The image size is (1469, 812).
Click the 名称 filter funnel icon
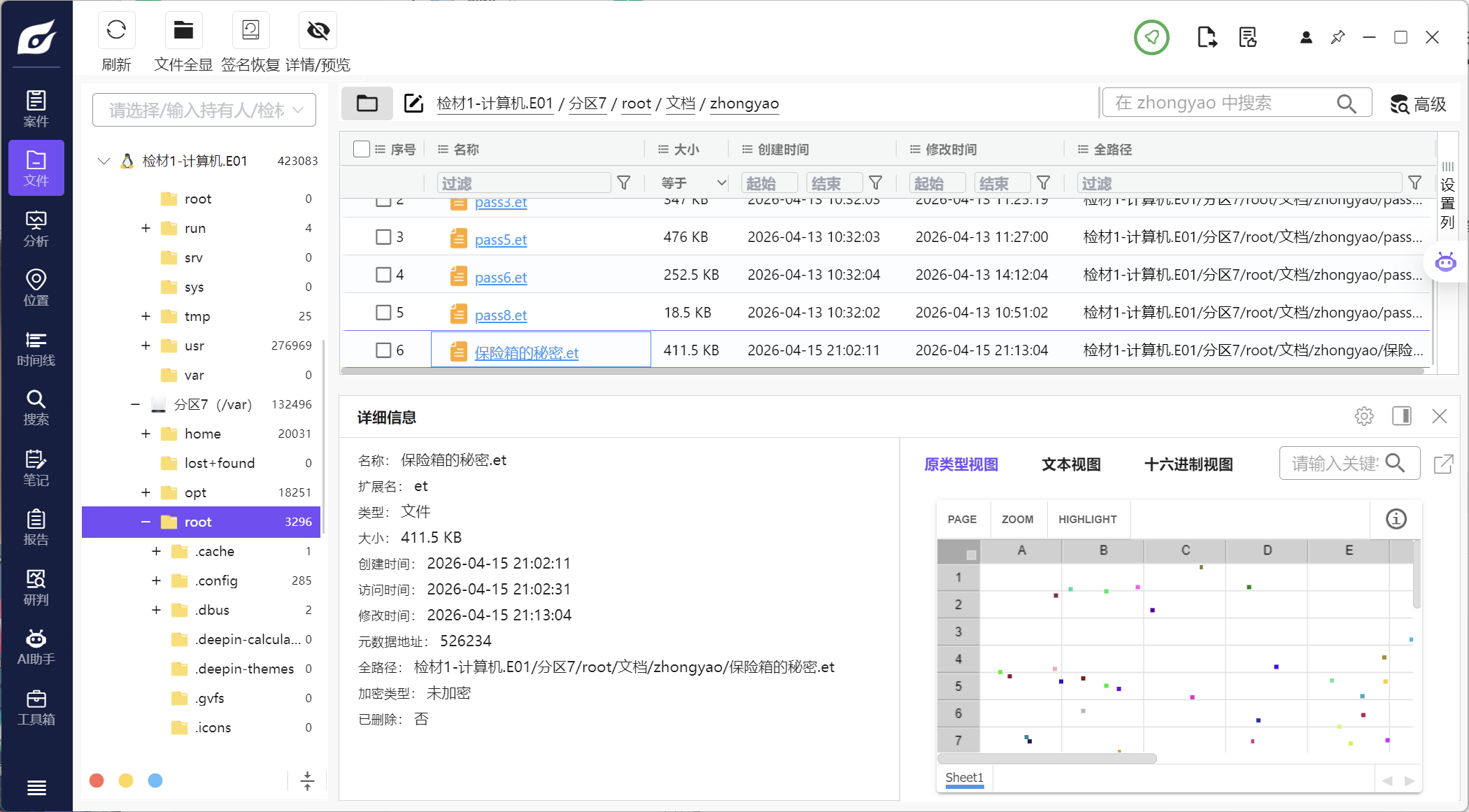[x=624, y=183]
